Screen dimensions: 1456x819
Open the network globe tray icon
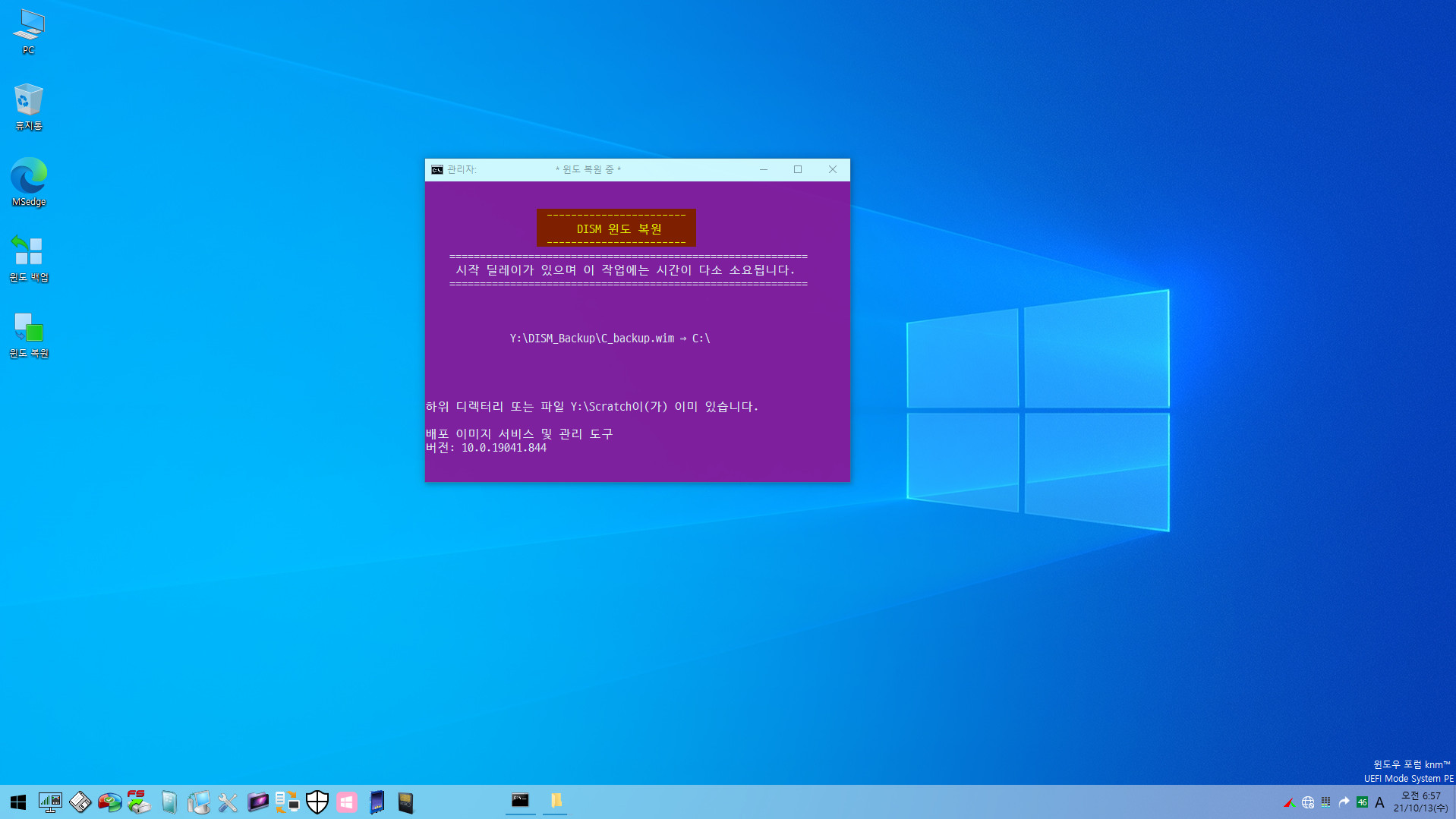click(x=1307, y=802)
